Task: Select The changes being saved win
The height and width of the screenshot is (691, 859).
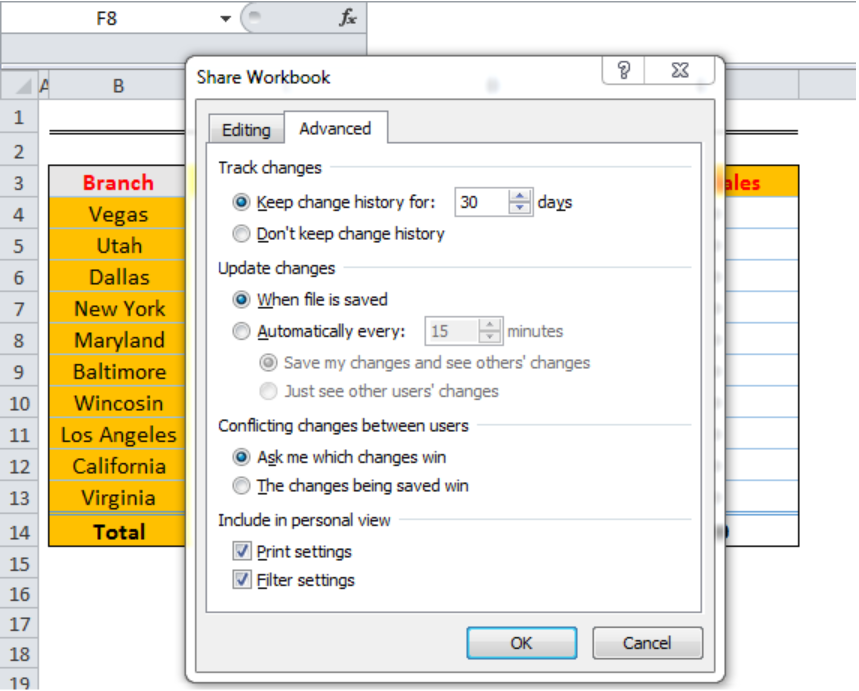Action: pos(241,486)
